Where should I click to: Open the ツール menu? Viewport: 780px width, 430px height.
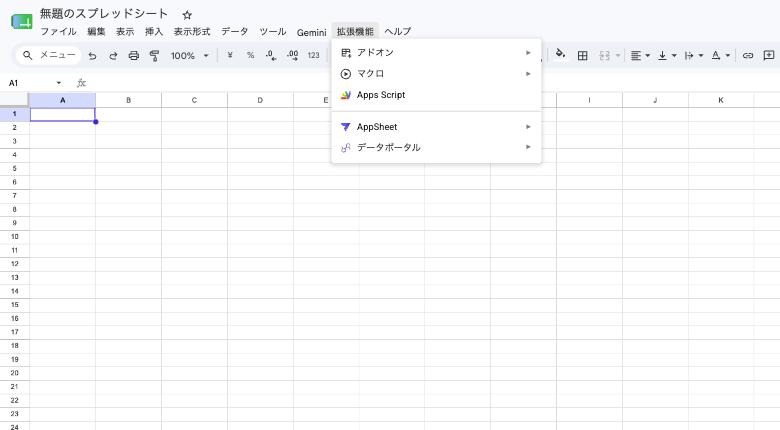click(x=273, y=31)
